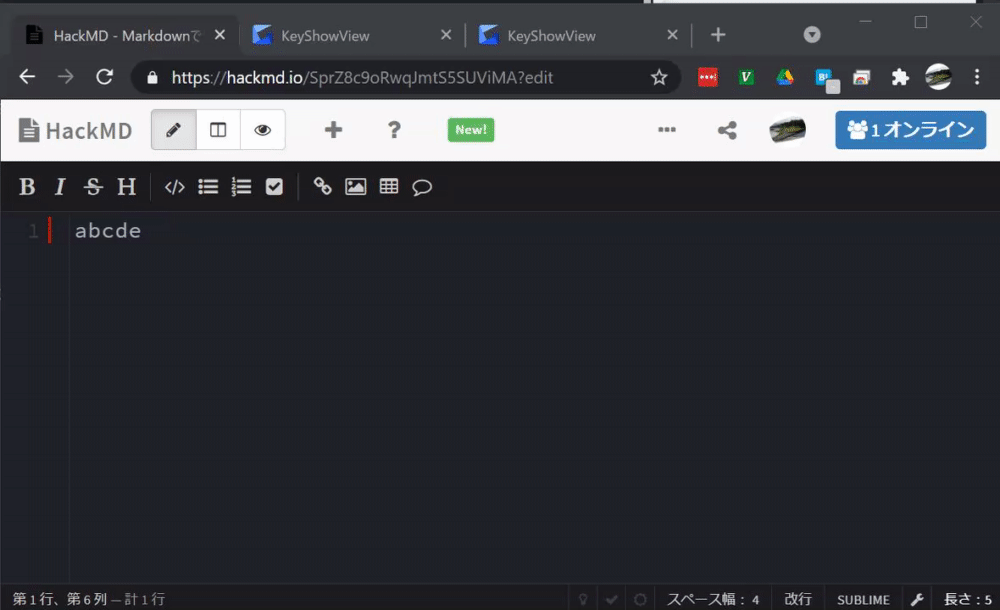Viewport: 1000px width, 610px height.
Task: Select the HackMD Markdown tab
Action: tap(120, 33)
